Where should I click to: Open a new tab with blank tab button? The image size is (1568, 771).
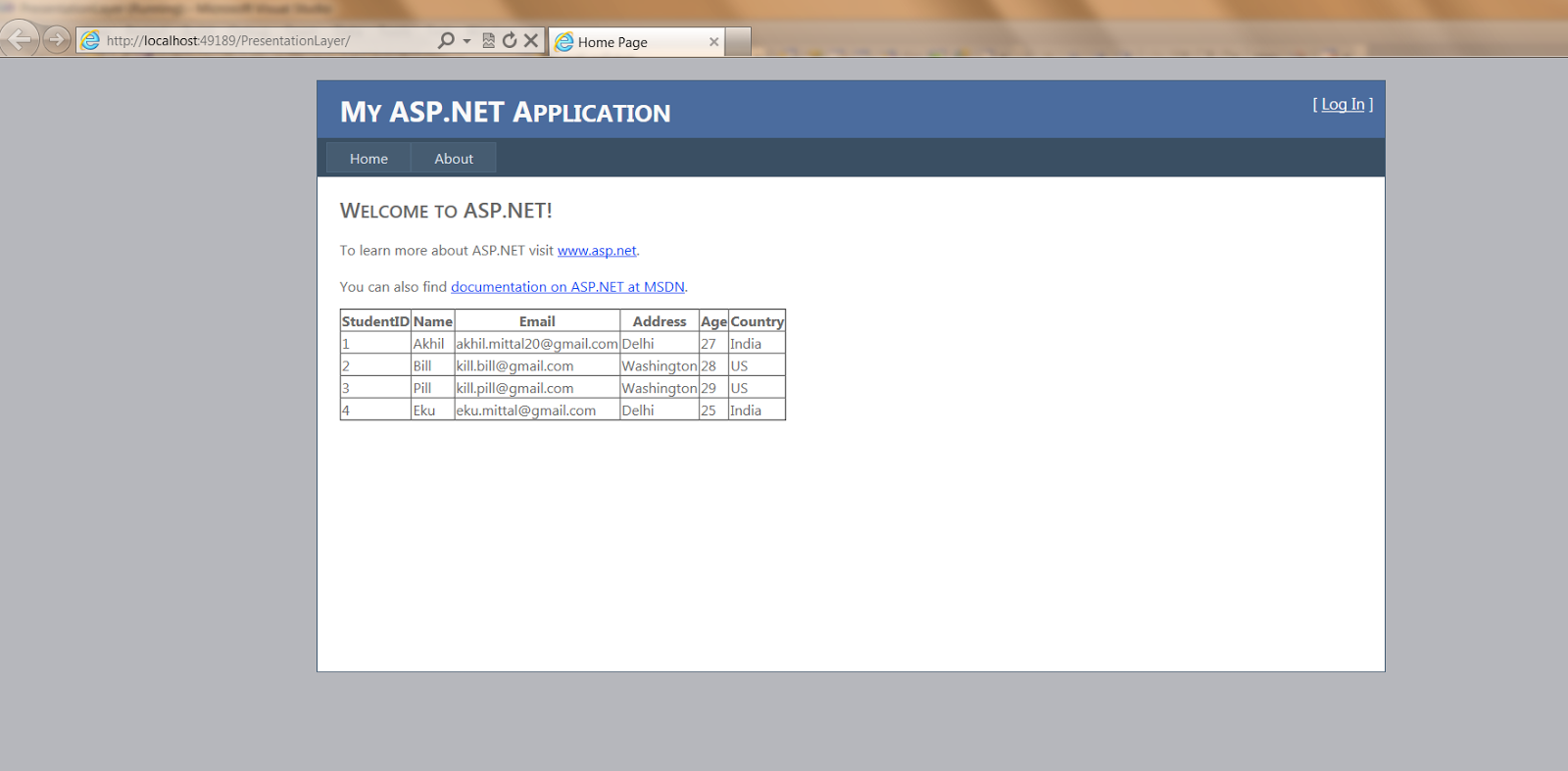click(x=738, y=42)
